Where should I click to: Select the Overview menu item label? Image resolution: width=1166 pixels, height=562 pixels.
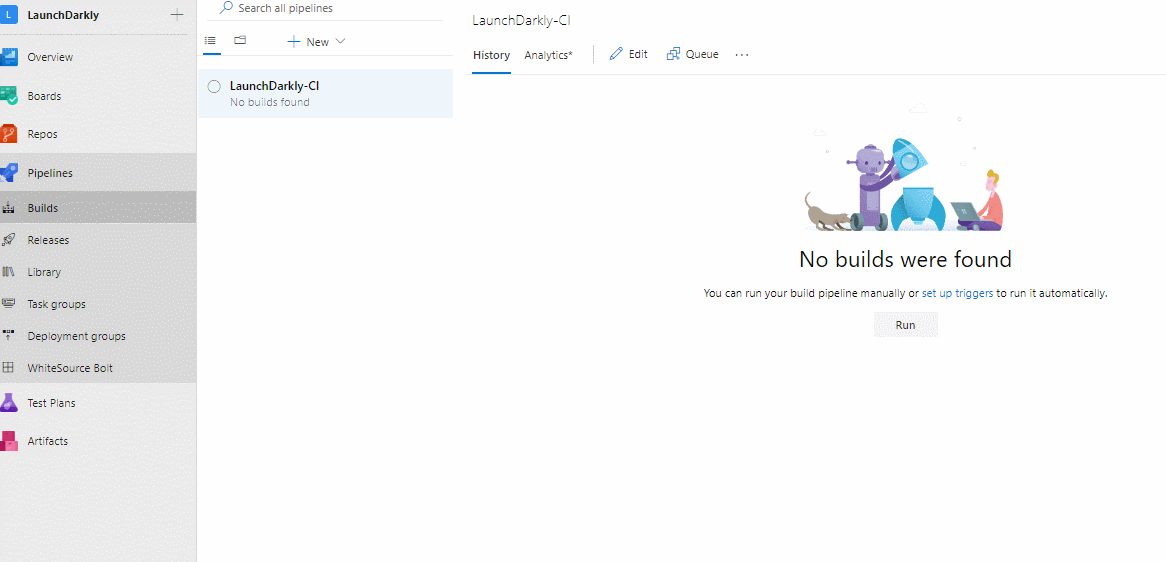[51, 57]
